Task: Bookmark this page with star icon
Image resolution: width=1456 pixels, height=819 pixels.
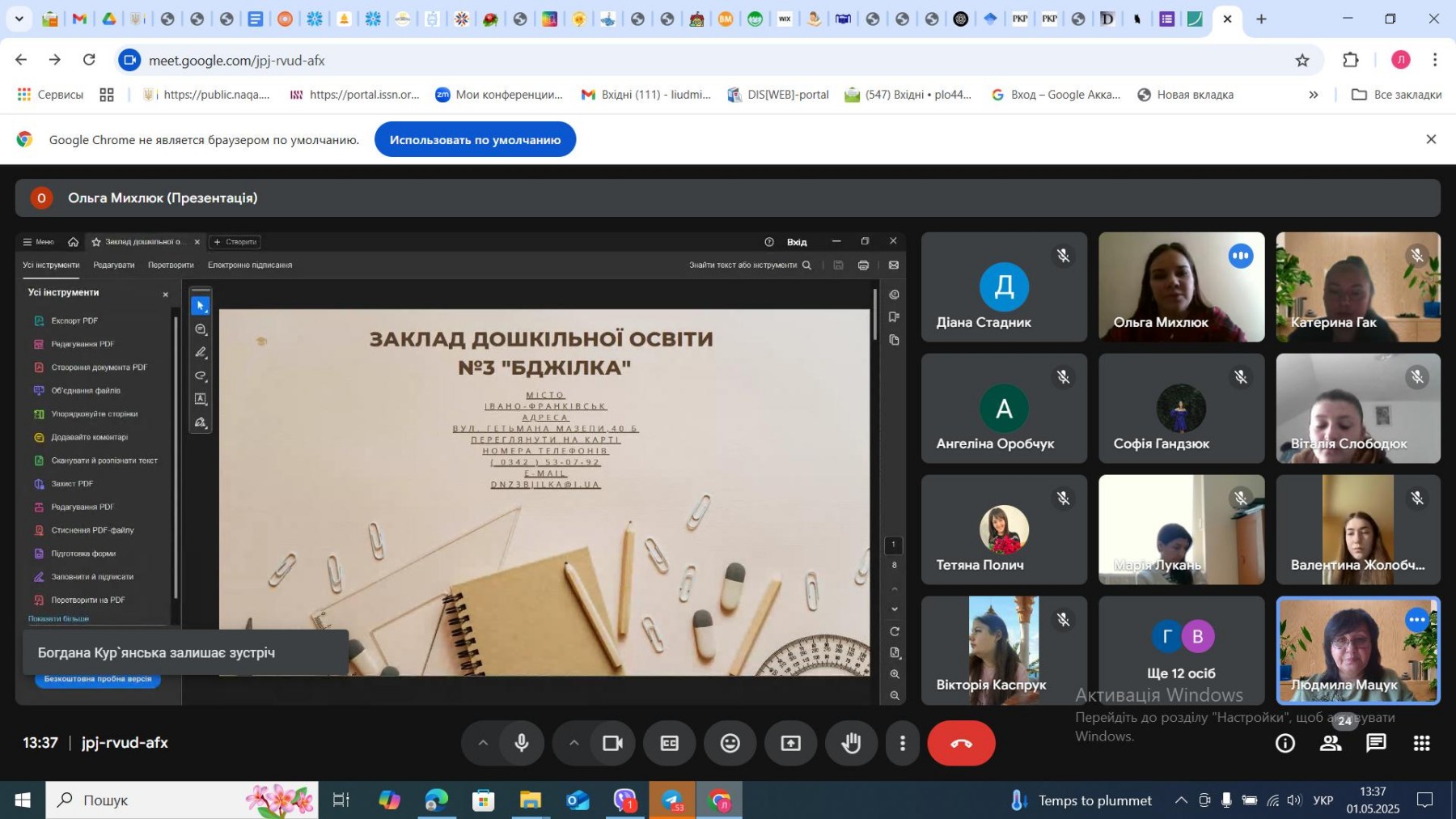Action: [x=1302, y=60]
